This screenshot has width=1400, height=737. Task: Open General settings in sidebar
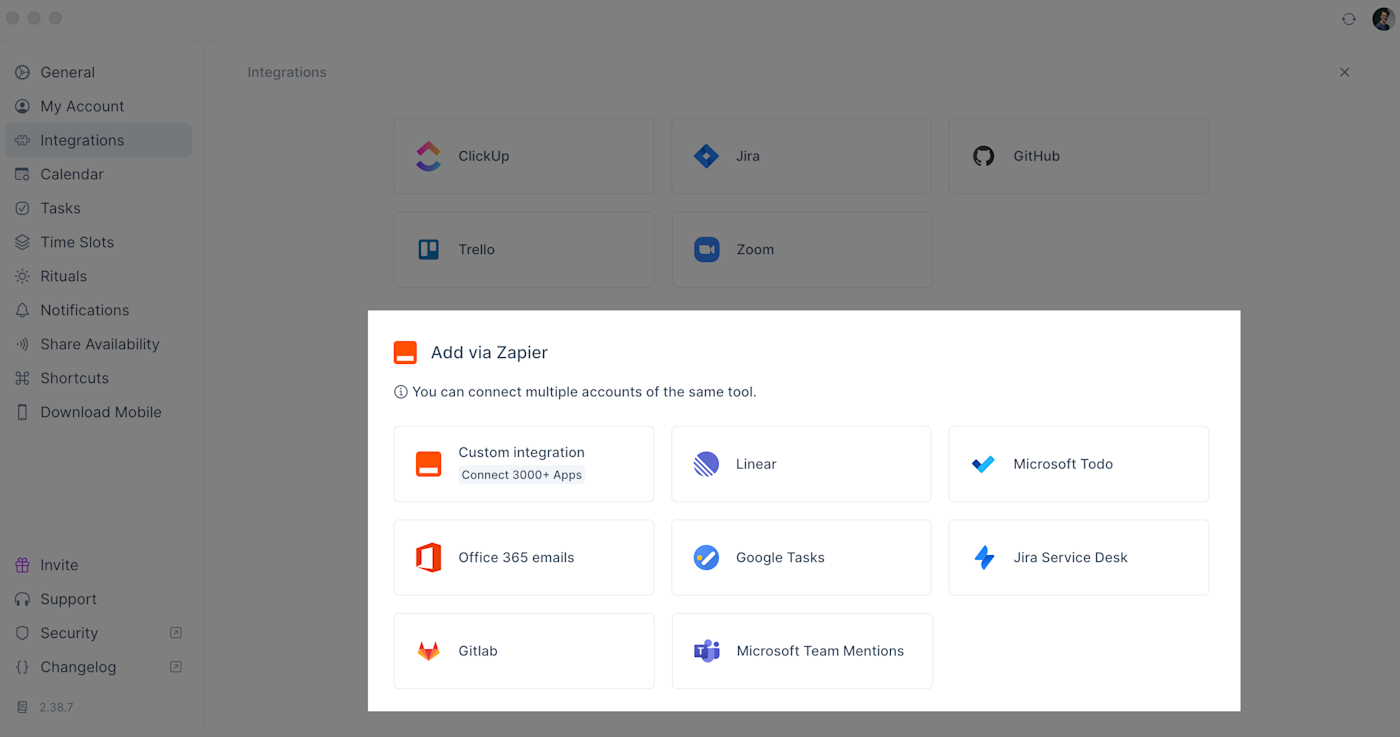point(98,72)
